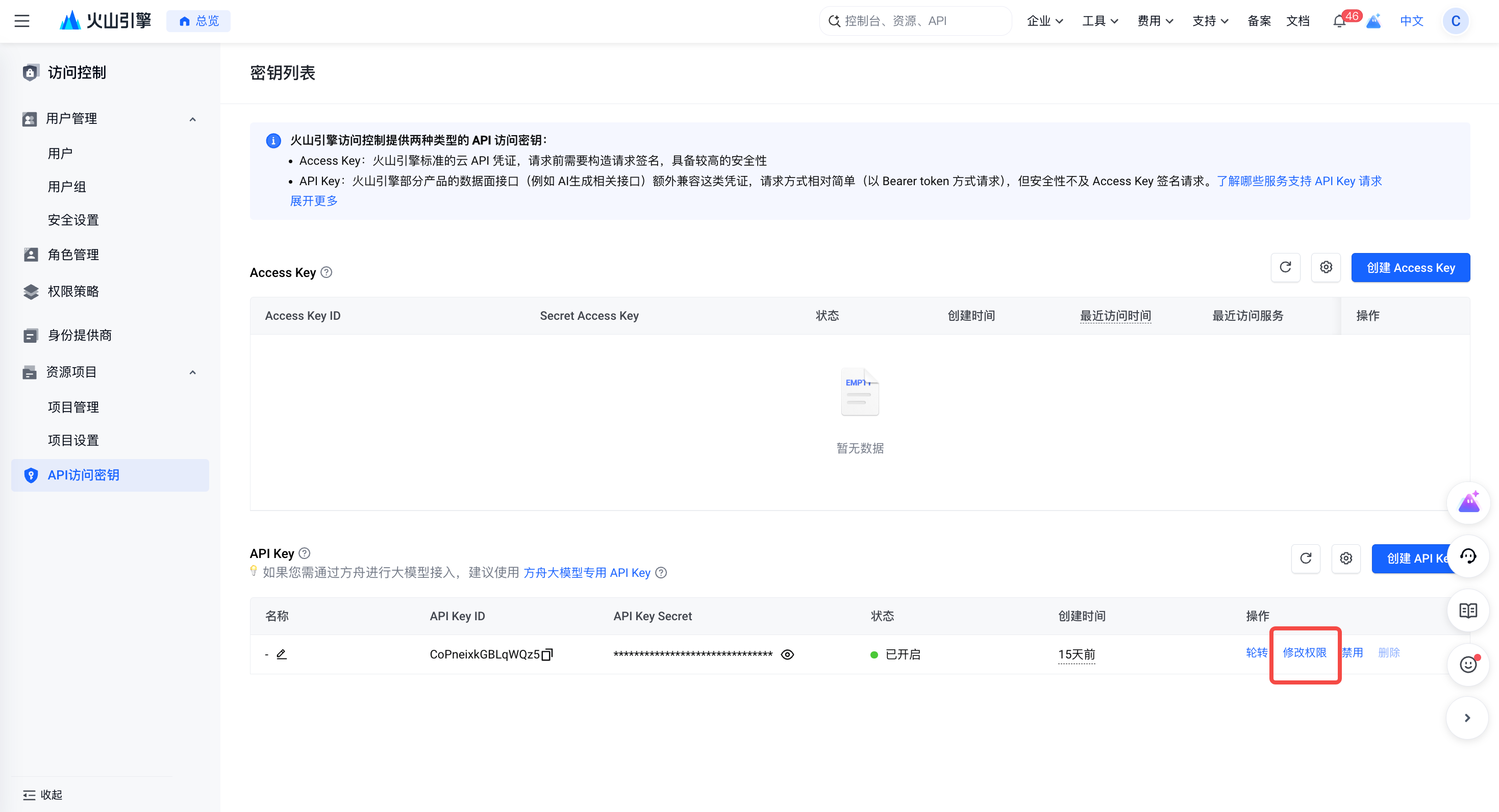
Task: Edit the API Key name pencil icon
Action: pyautogui.click(x=282, y=654)
